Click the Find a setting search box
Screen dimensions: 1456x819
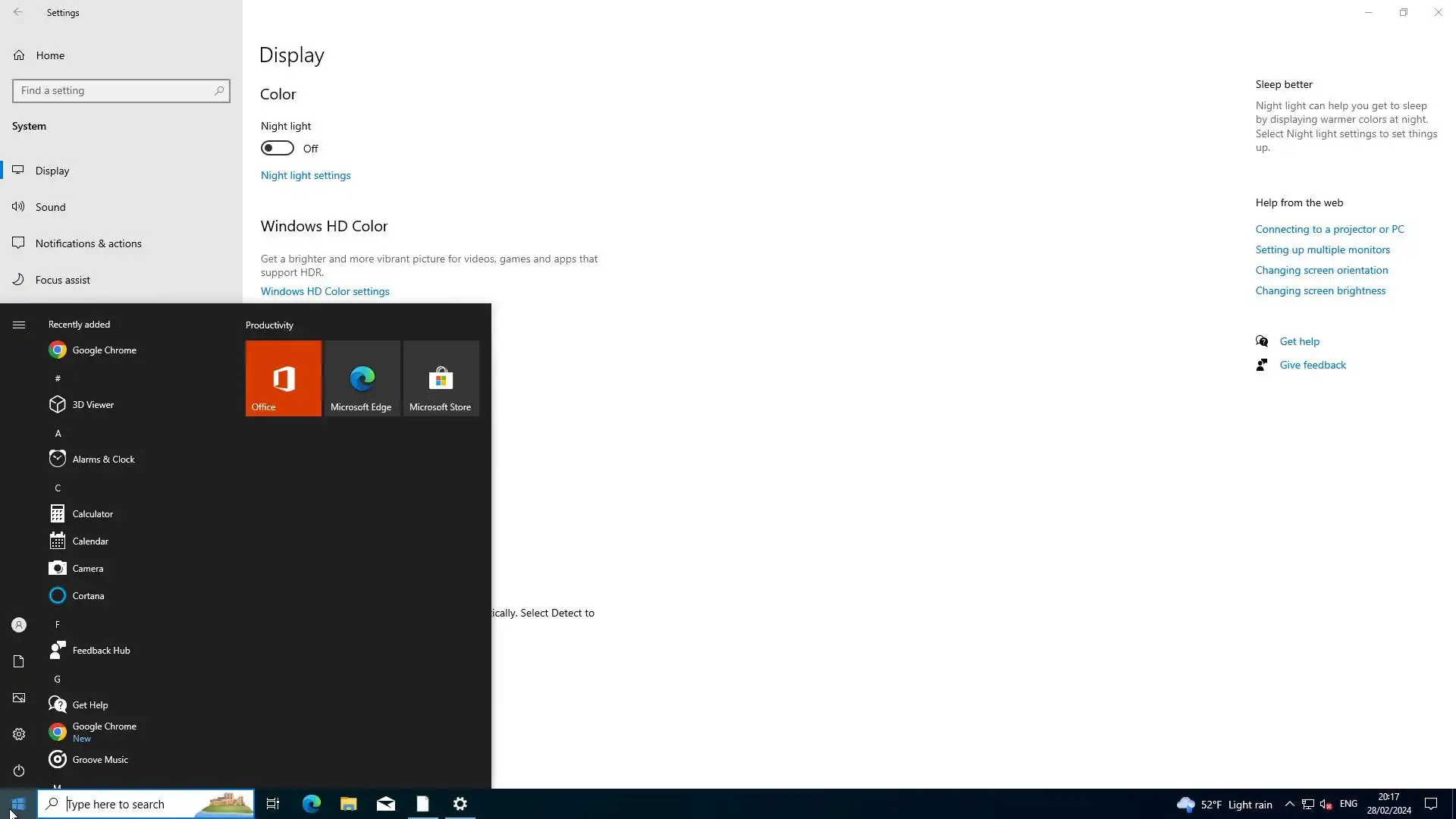[114, 90]
